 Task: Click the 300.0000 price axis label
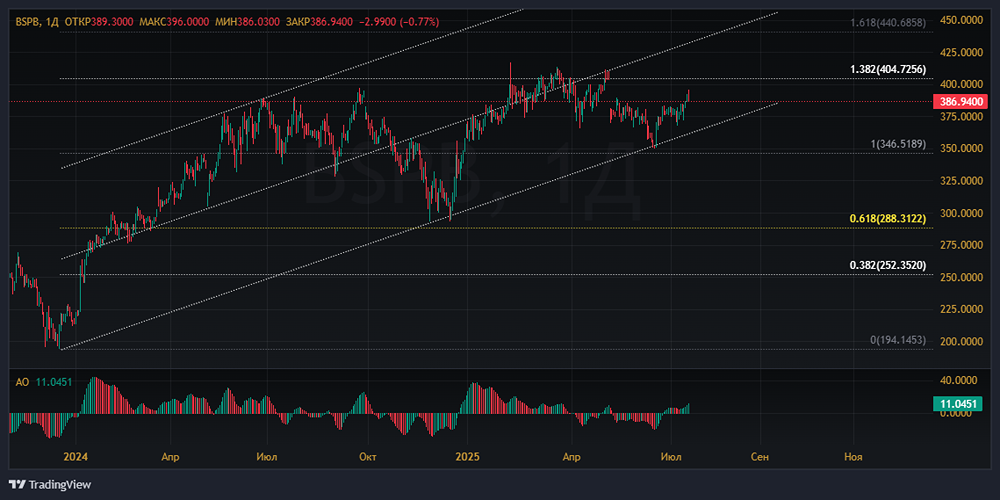coord(960,212)
